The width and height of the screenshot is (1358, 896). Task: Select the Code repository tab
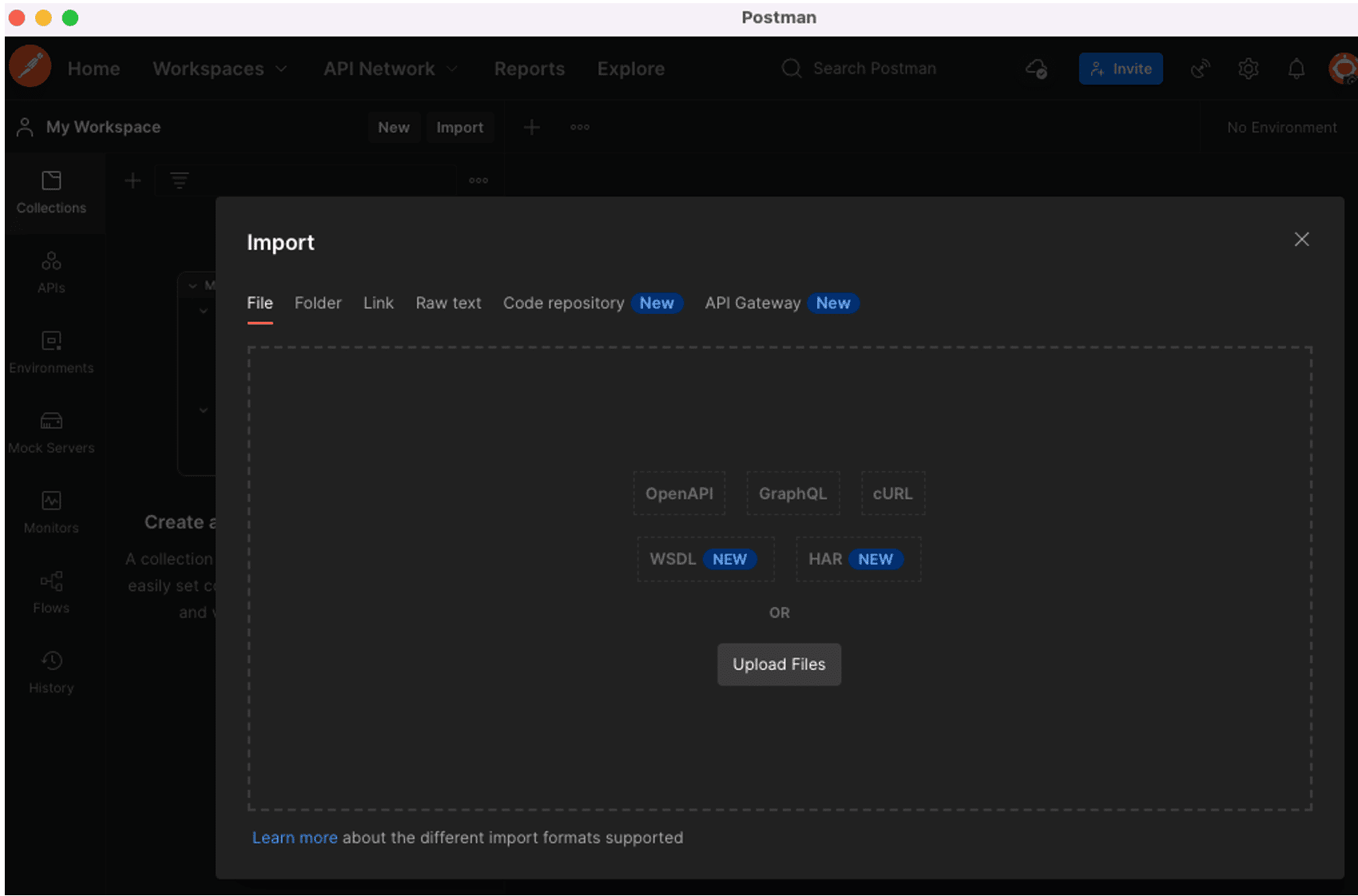click(x=593, y=303)
